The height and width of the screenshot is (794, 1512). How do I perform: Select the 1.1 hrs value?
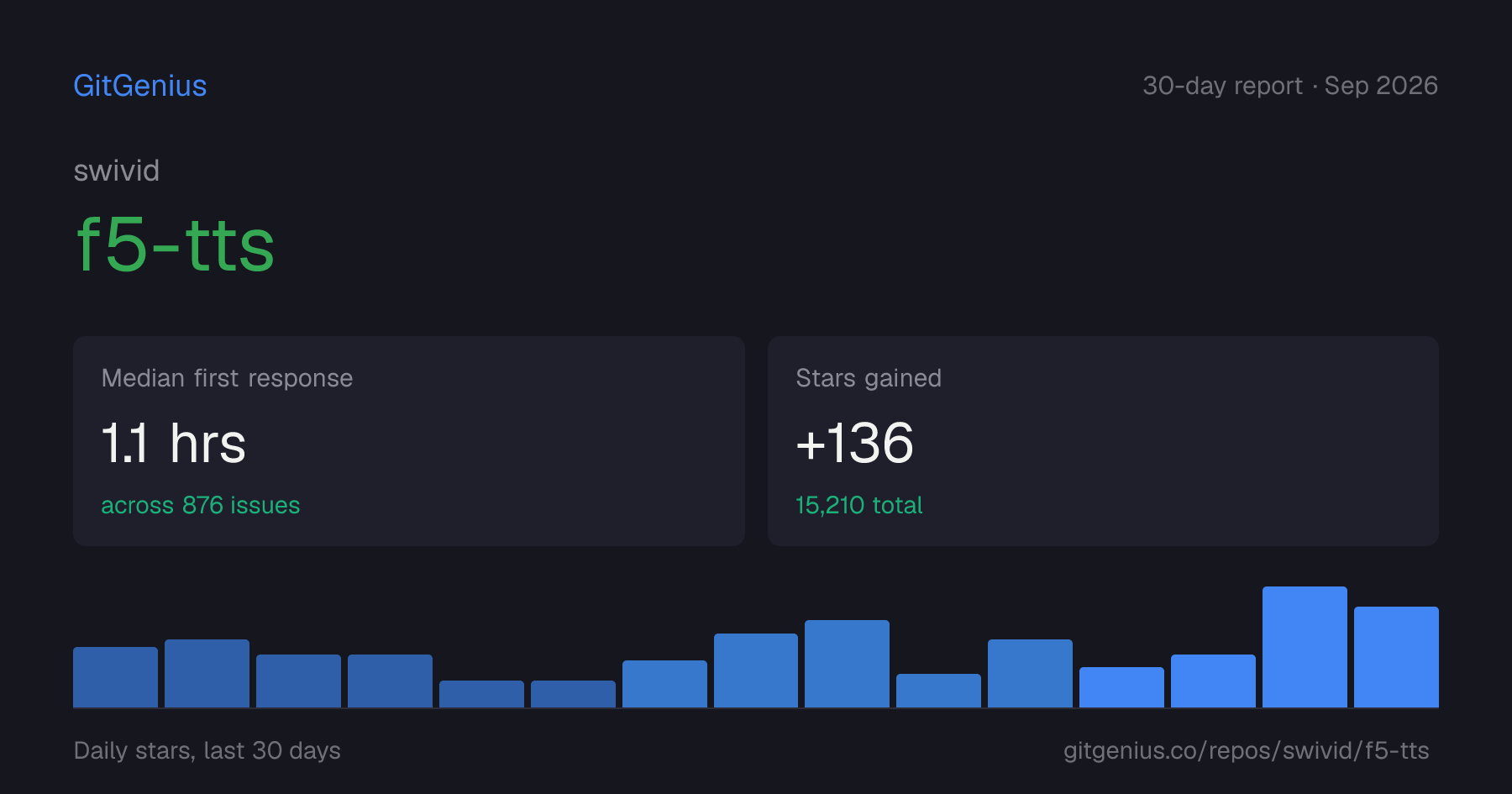coord(173,443)
